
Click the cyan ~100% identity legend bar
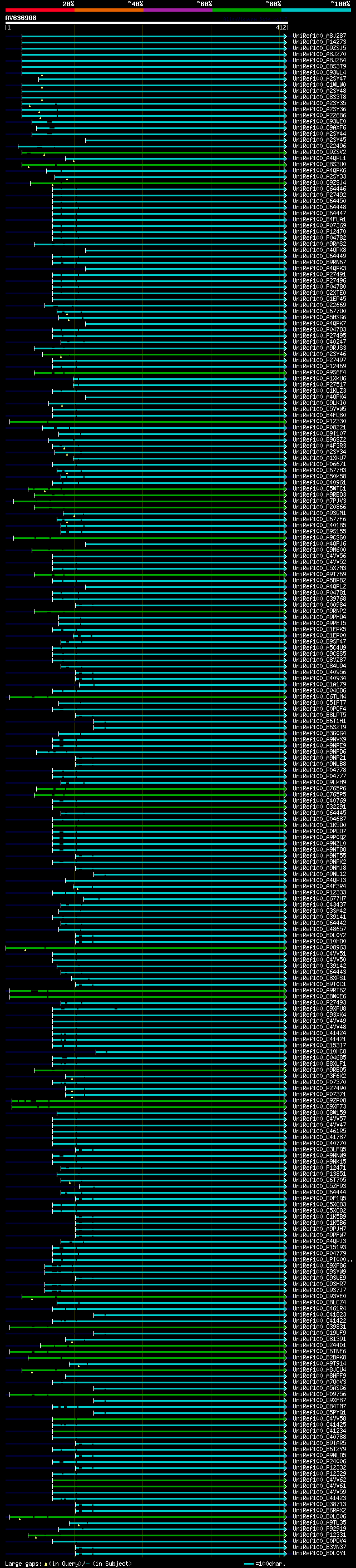coord(316,11)
